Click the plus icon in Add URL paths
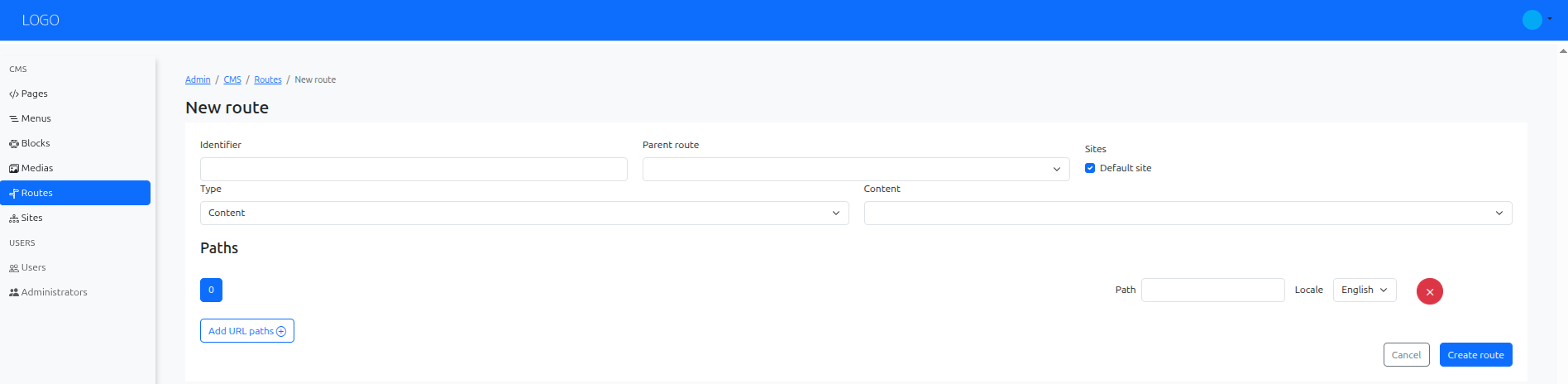The height and width of the screenshot is (384, 1568). click(281, 331)
